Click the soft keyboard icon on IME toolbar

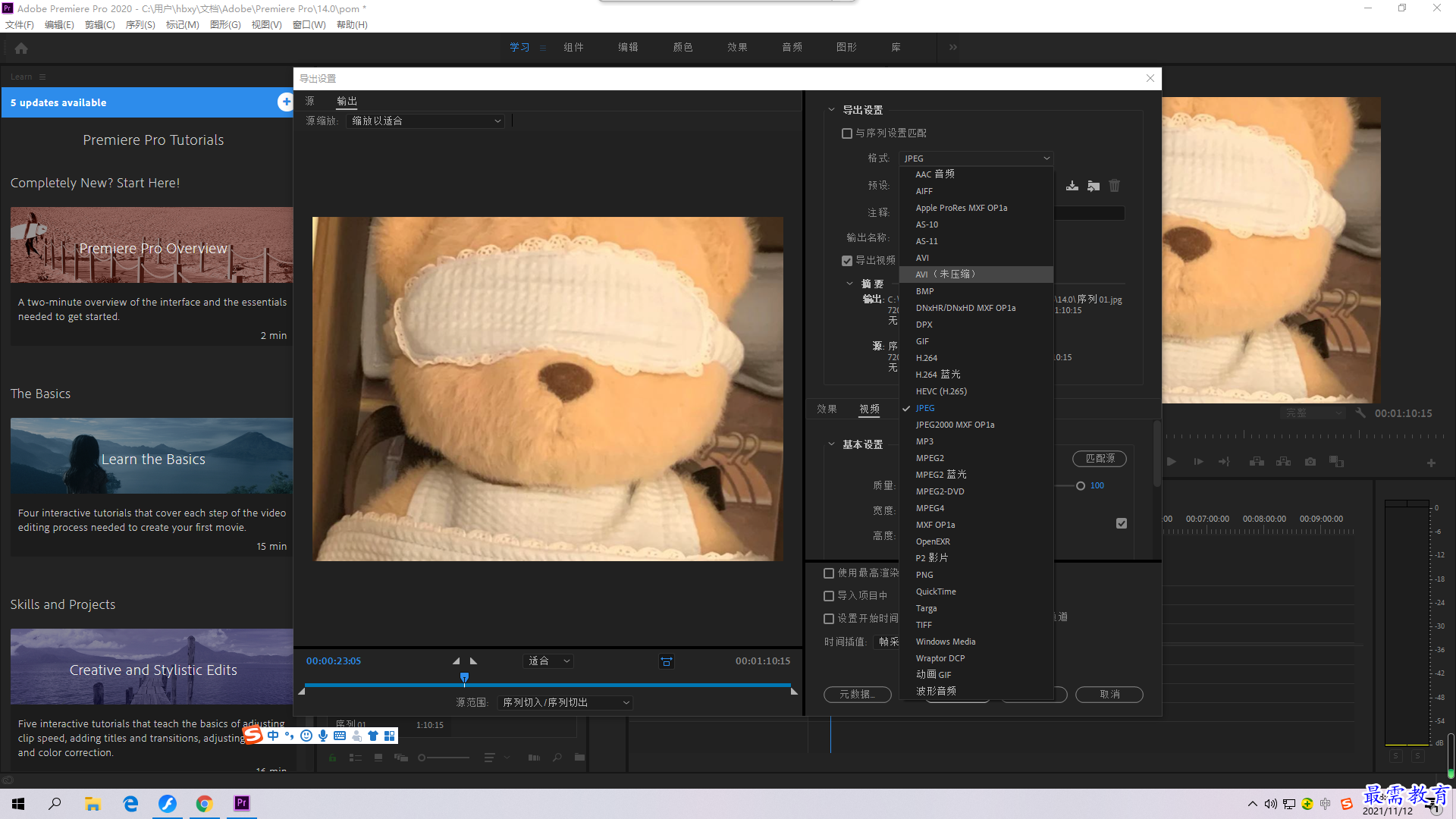[x=340, y=736]
